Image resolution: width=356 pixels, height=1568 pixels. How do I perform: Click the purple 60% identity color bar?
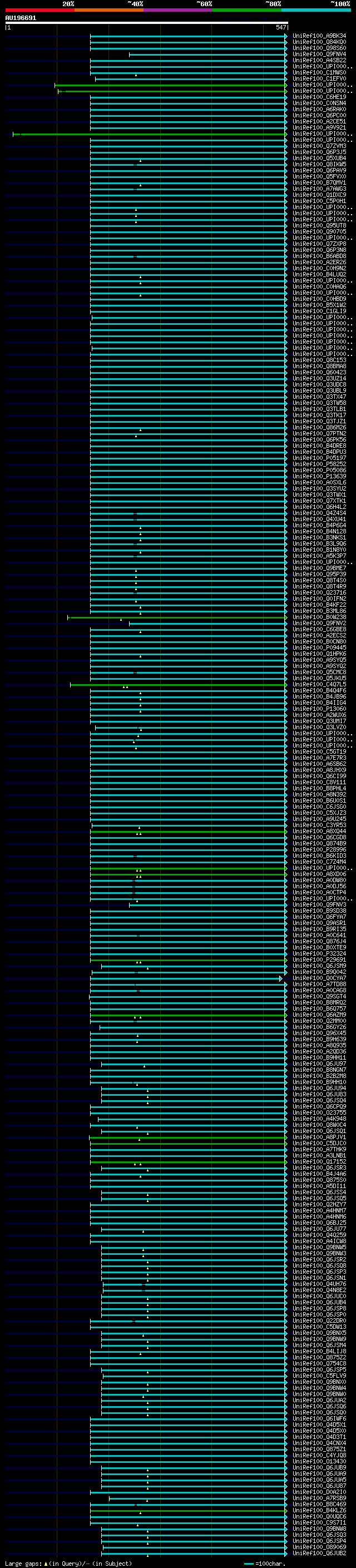click(x=179, y=11)
